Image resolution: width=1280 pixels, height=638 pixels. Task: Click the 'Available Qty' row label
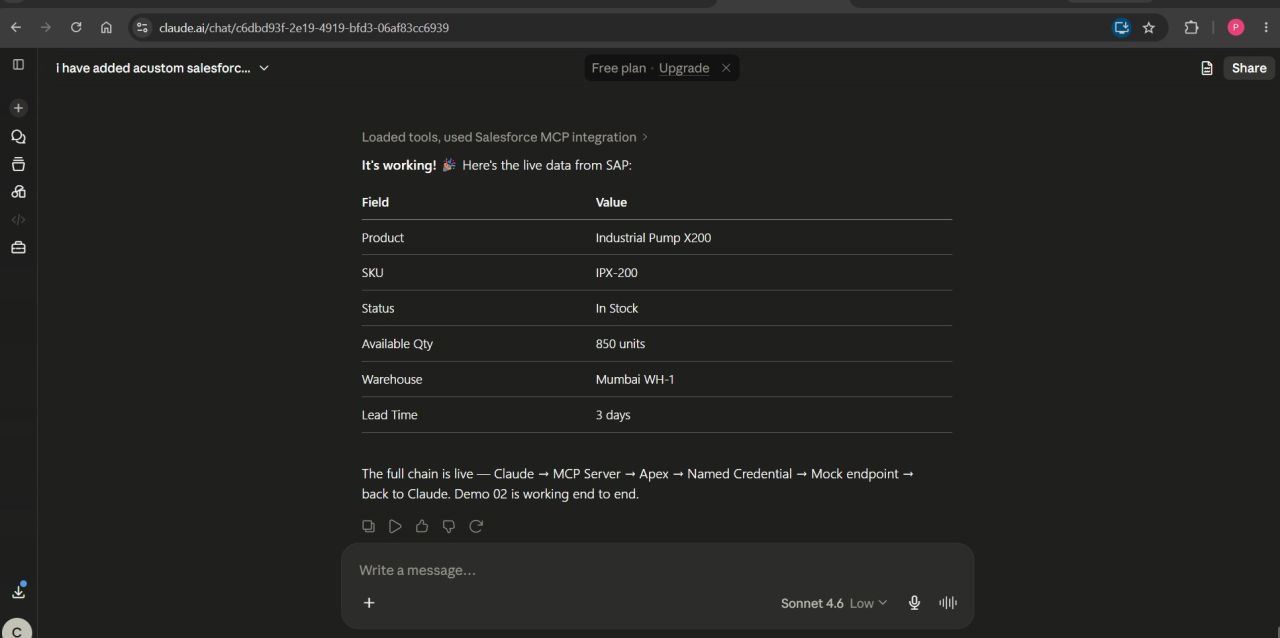(x=397, y=344)
